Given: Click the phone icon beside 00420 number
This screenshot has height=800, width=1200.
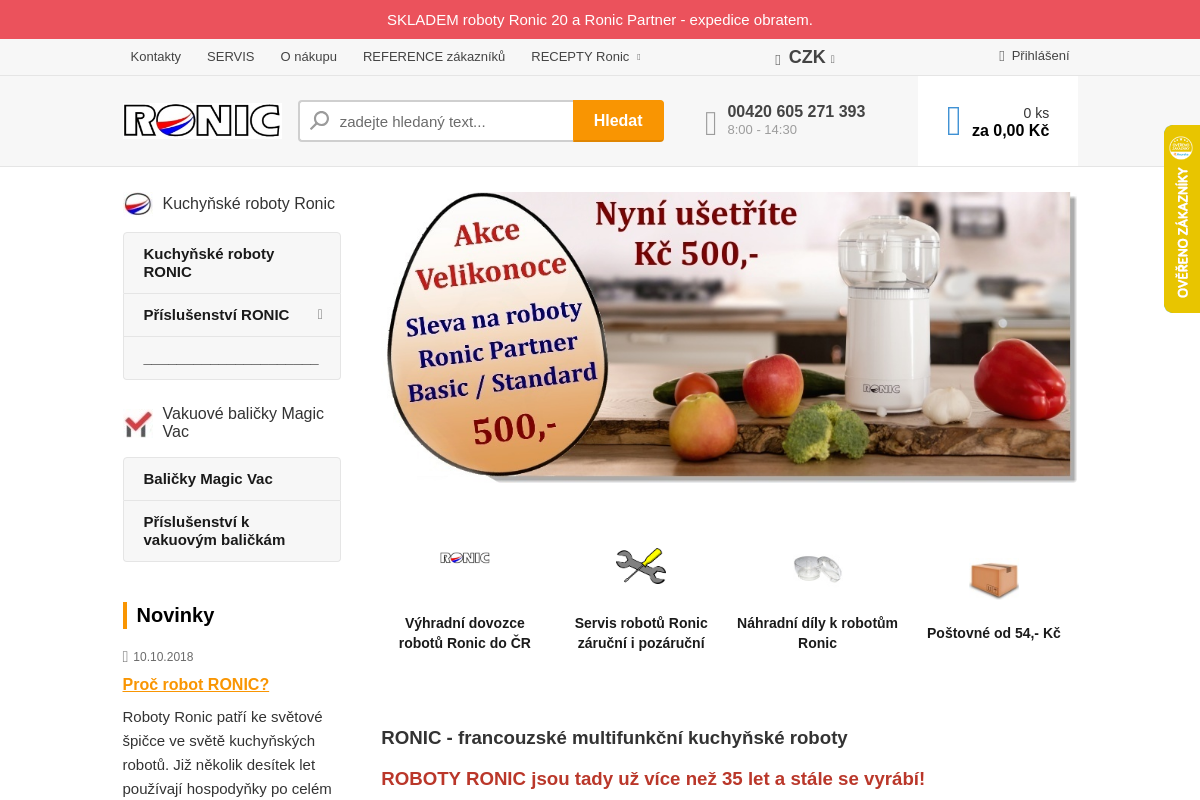Looking at the screenshot, I should point(711,123).
